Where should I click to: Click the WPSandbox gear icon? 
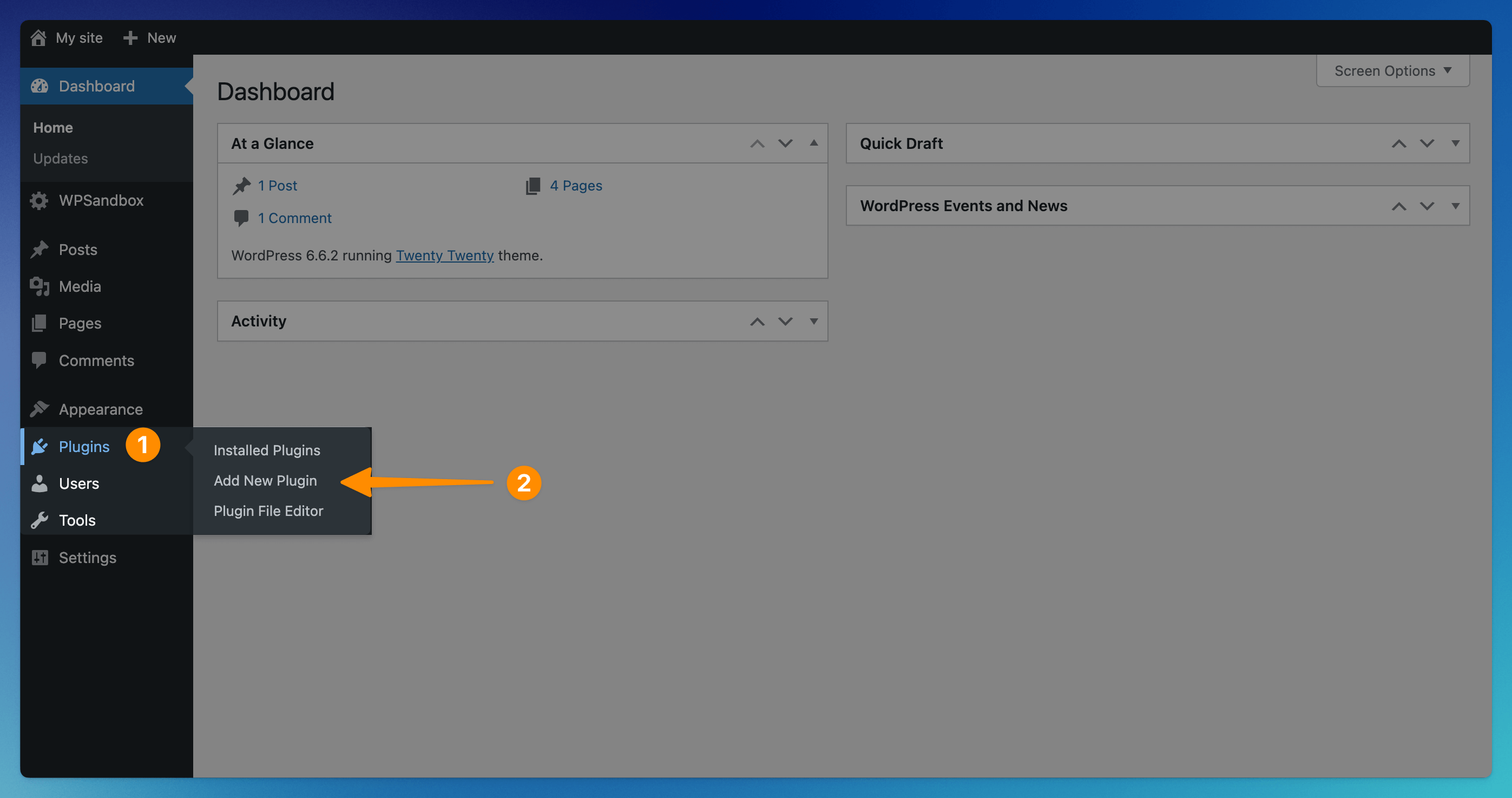pyautogui.click(x=40, y=201)
